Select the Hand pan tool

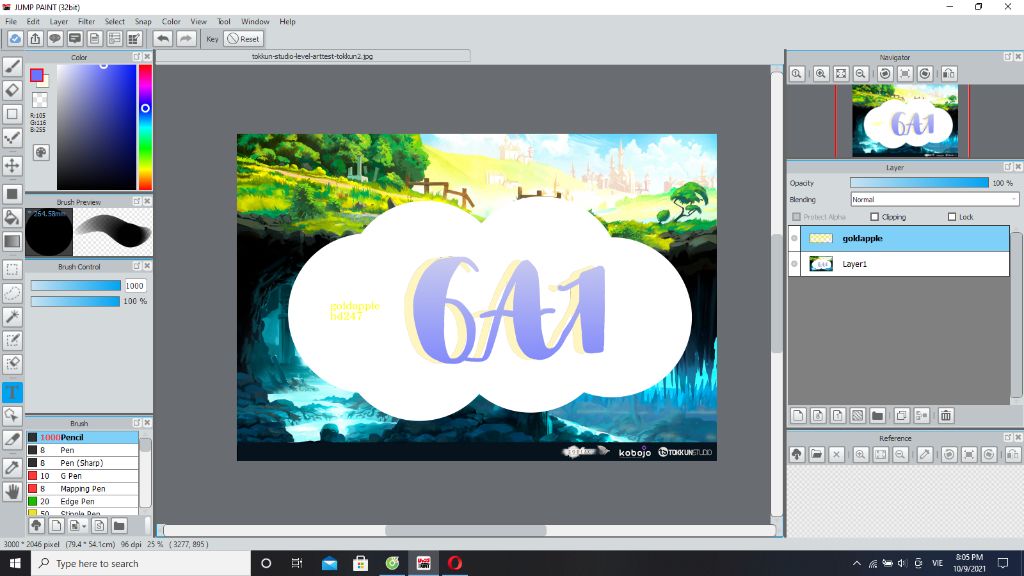click(12, 491)
